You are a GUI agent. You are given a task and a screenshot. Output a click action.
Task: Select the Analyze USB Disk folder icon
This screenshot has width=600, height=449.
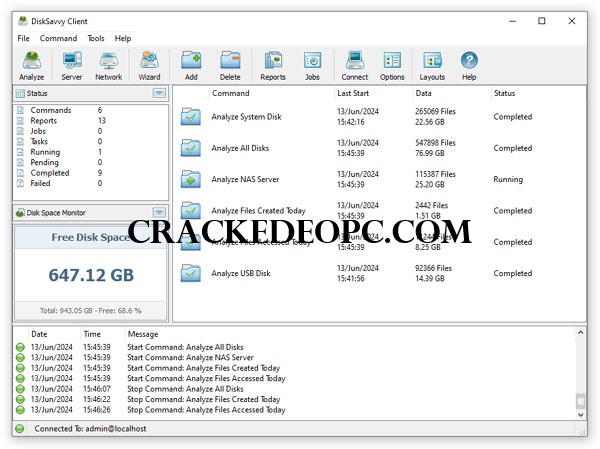tap(191, 273)
